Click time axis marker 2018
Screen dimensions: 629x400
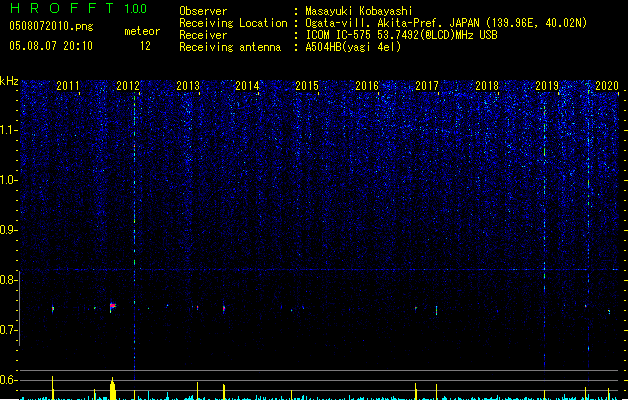(487, 86)
